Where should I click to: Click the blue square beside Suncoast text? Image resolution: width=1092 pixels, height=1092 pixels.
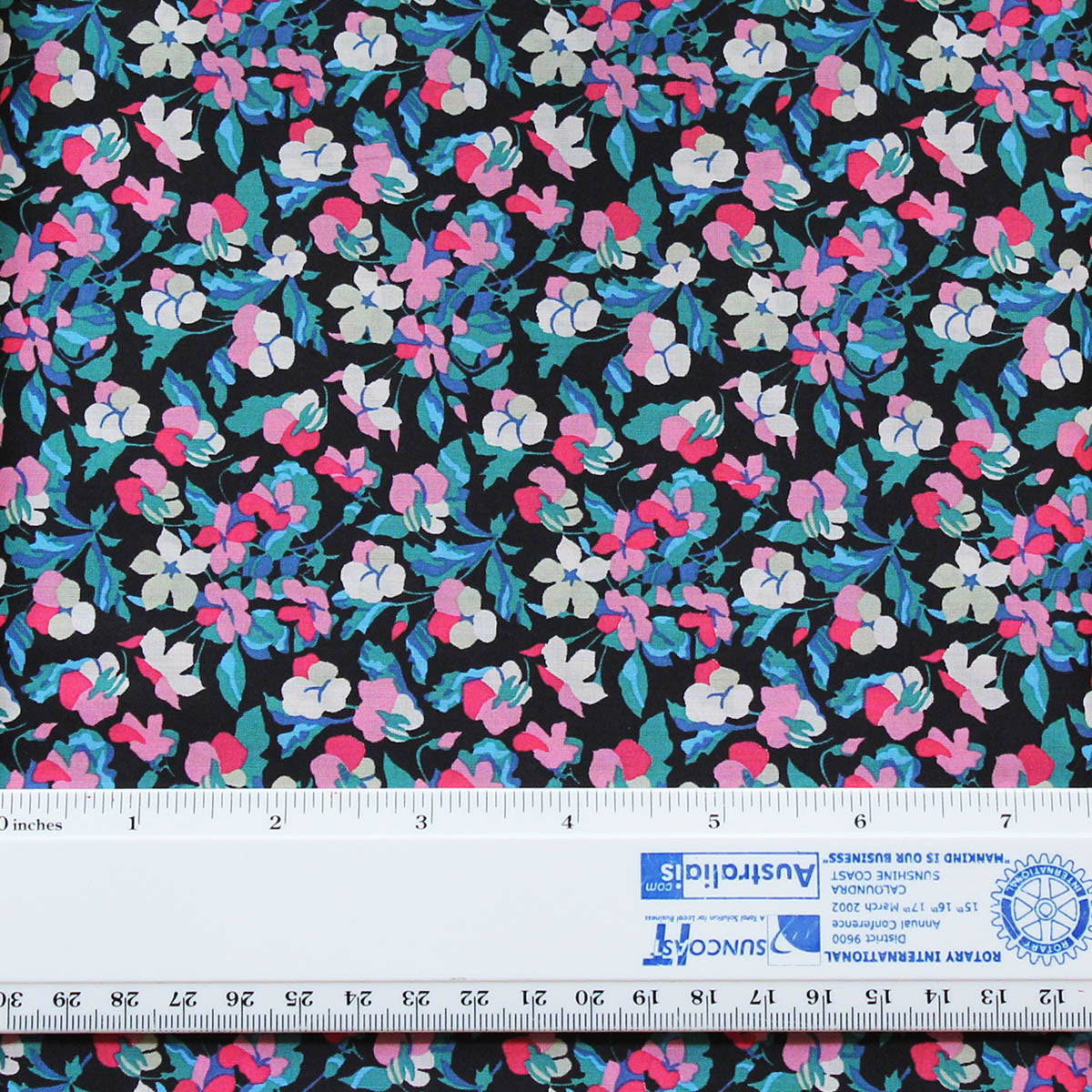pyautogui.click(x=794, y=940)
